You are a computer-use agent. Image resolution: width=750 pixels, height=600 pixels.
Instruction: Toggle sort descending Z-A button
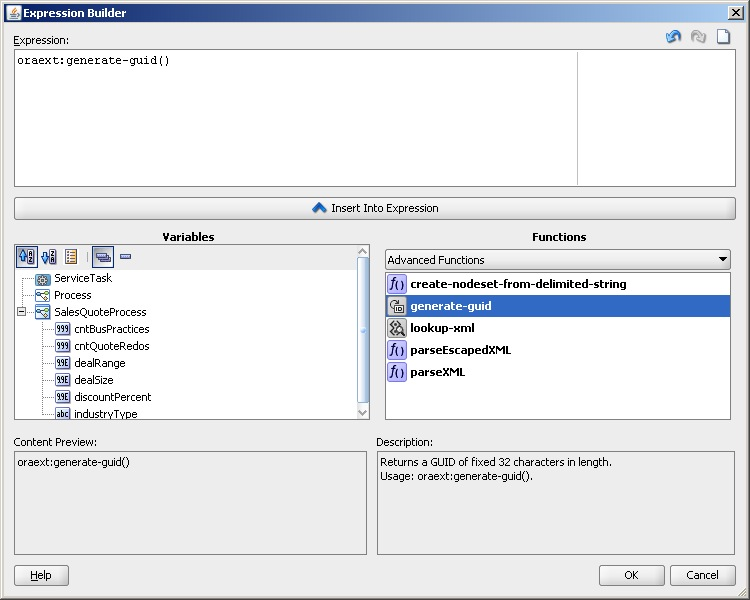[x=49, y=257]
